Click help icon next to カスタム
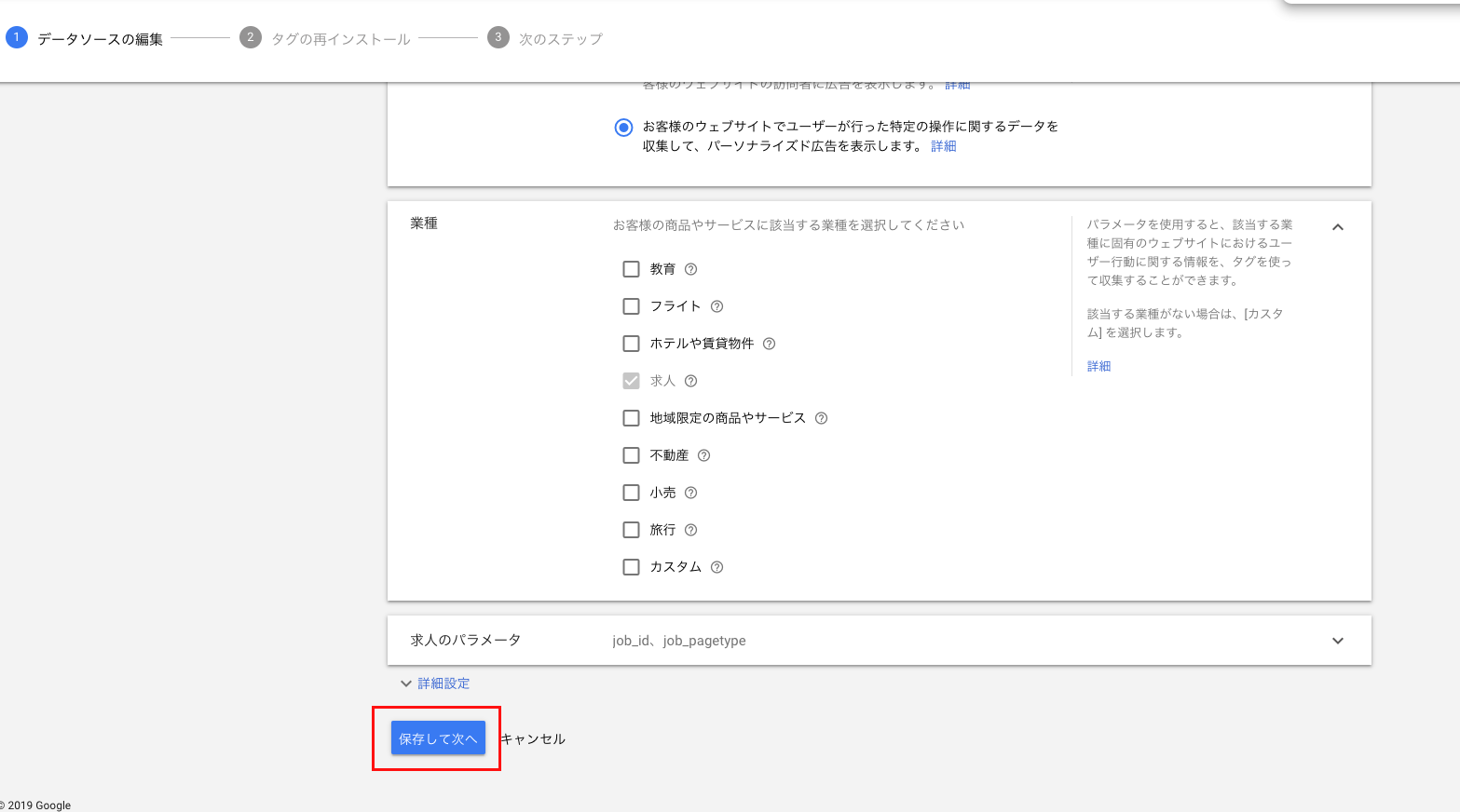This screenshot has width=1460, height=812. click(716, 567)
